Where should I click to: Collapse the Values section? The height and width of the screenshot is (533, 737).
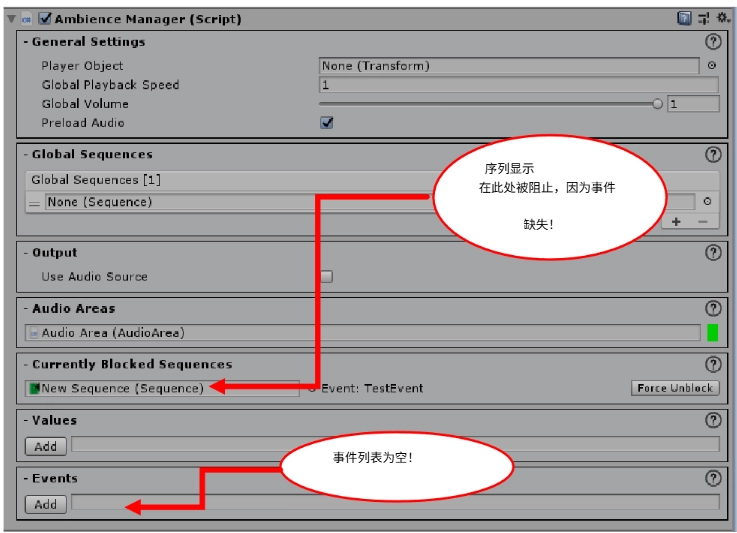coord(50,420)
